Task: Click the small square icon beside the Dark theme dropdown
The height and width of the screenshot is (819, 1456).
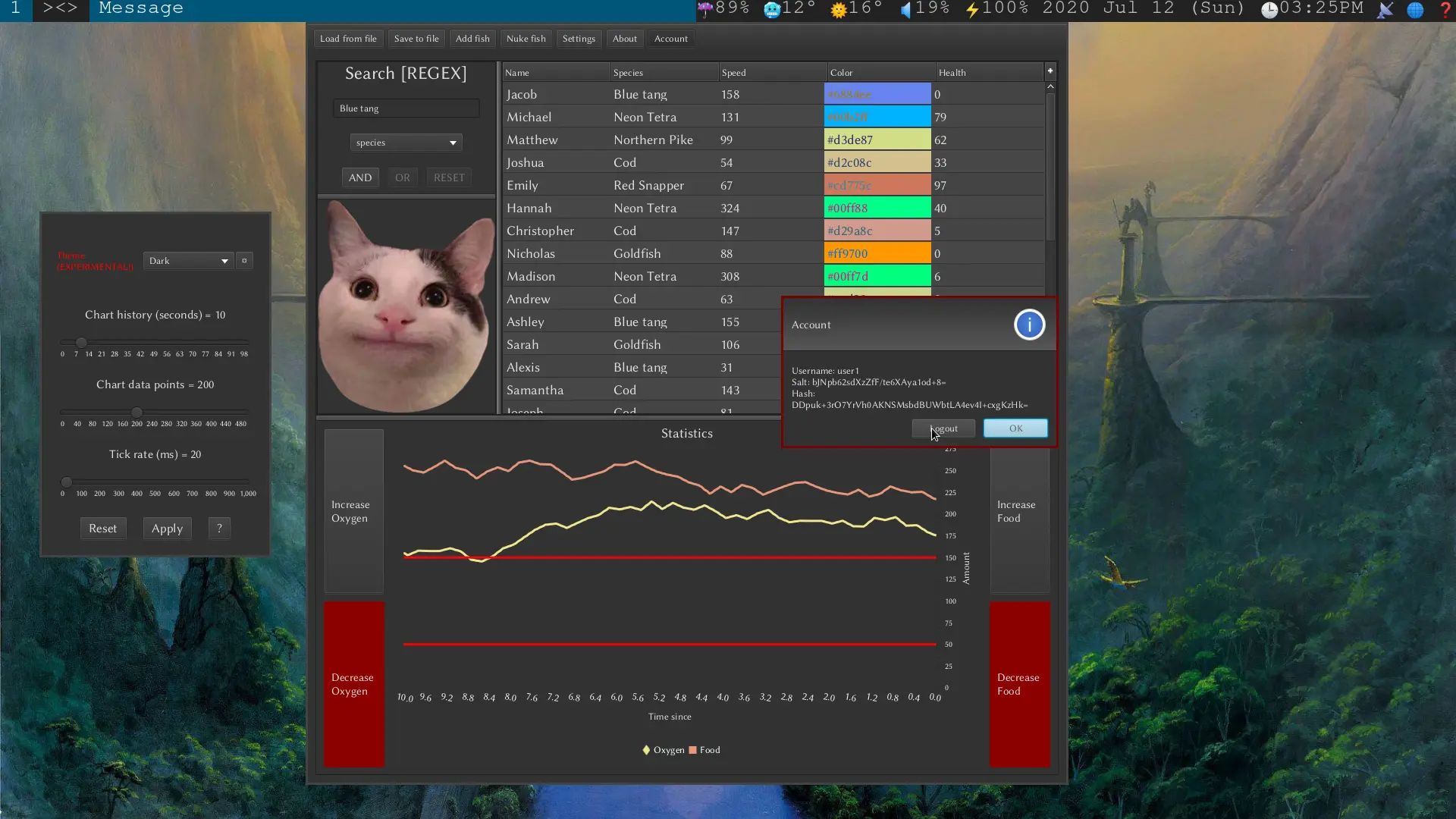Action: tap(244, 260)
